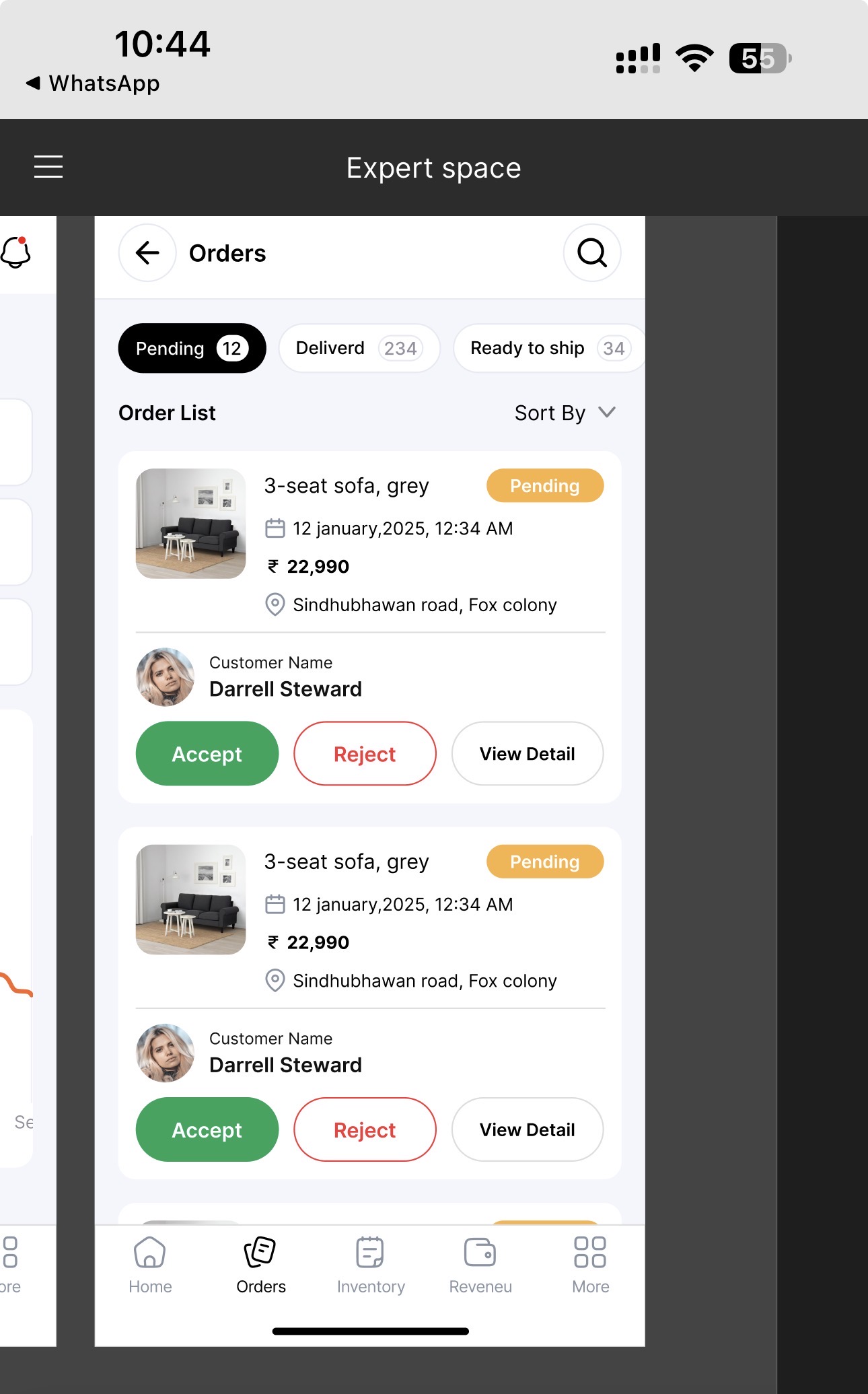Screen dimensions: 868x1394
Task: Switch to Ready to ship tab
Action: tap(549, 348)
